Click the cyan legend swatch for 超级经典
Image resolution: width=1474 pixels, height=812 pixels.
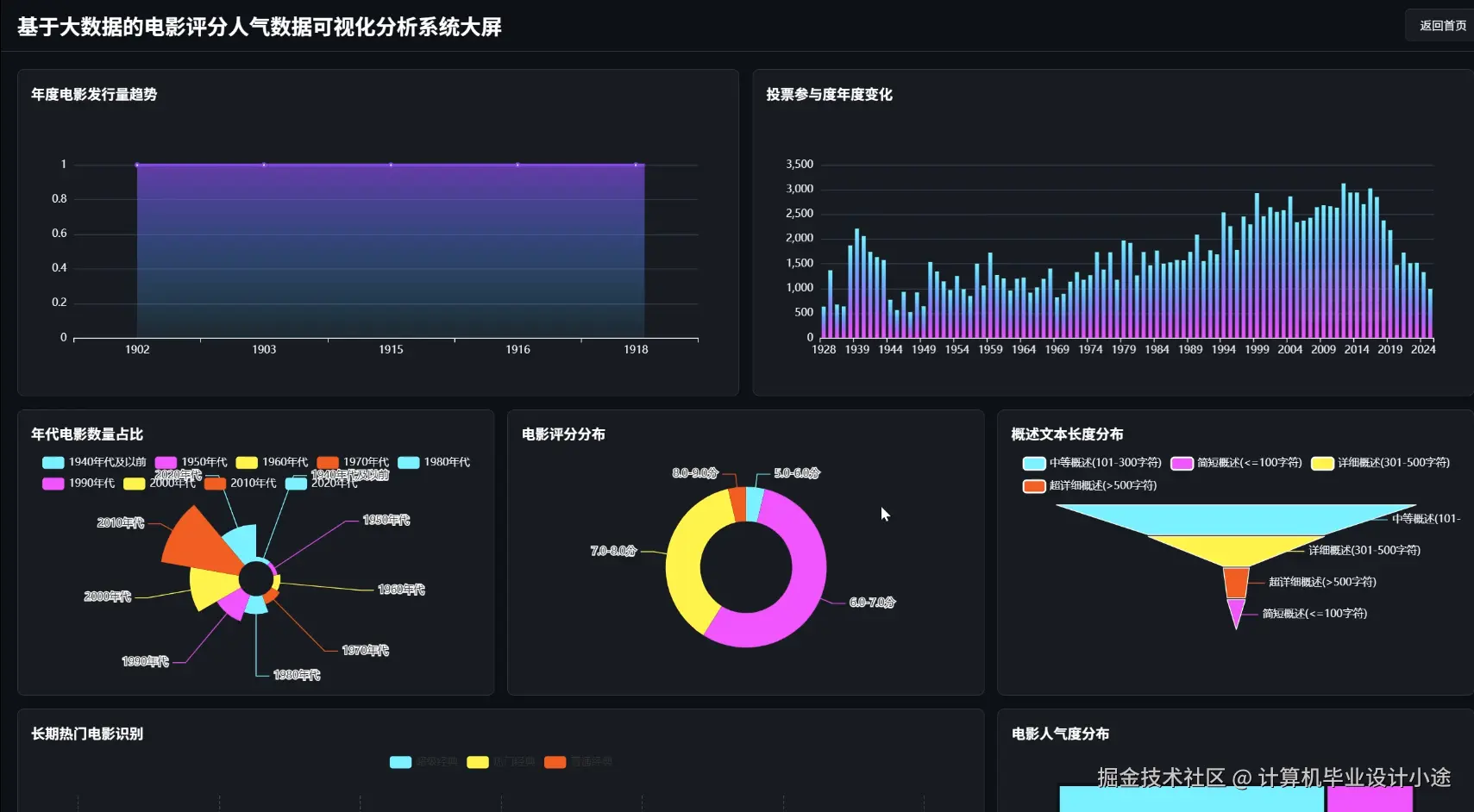click(400, 762)
